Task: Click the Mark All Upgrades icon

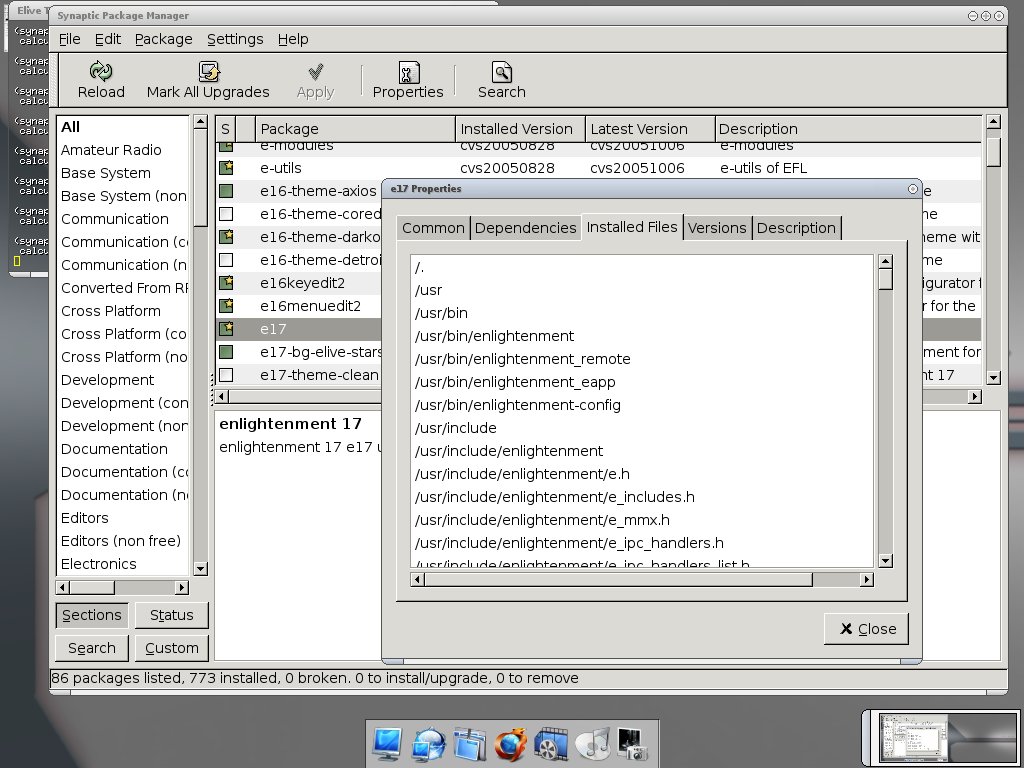Action: 209,71
